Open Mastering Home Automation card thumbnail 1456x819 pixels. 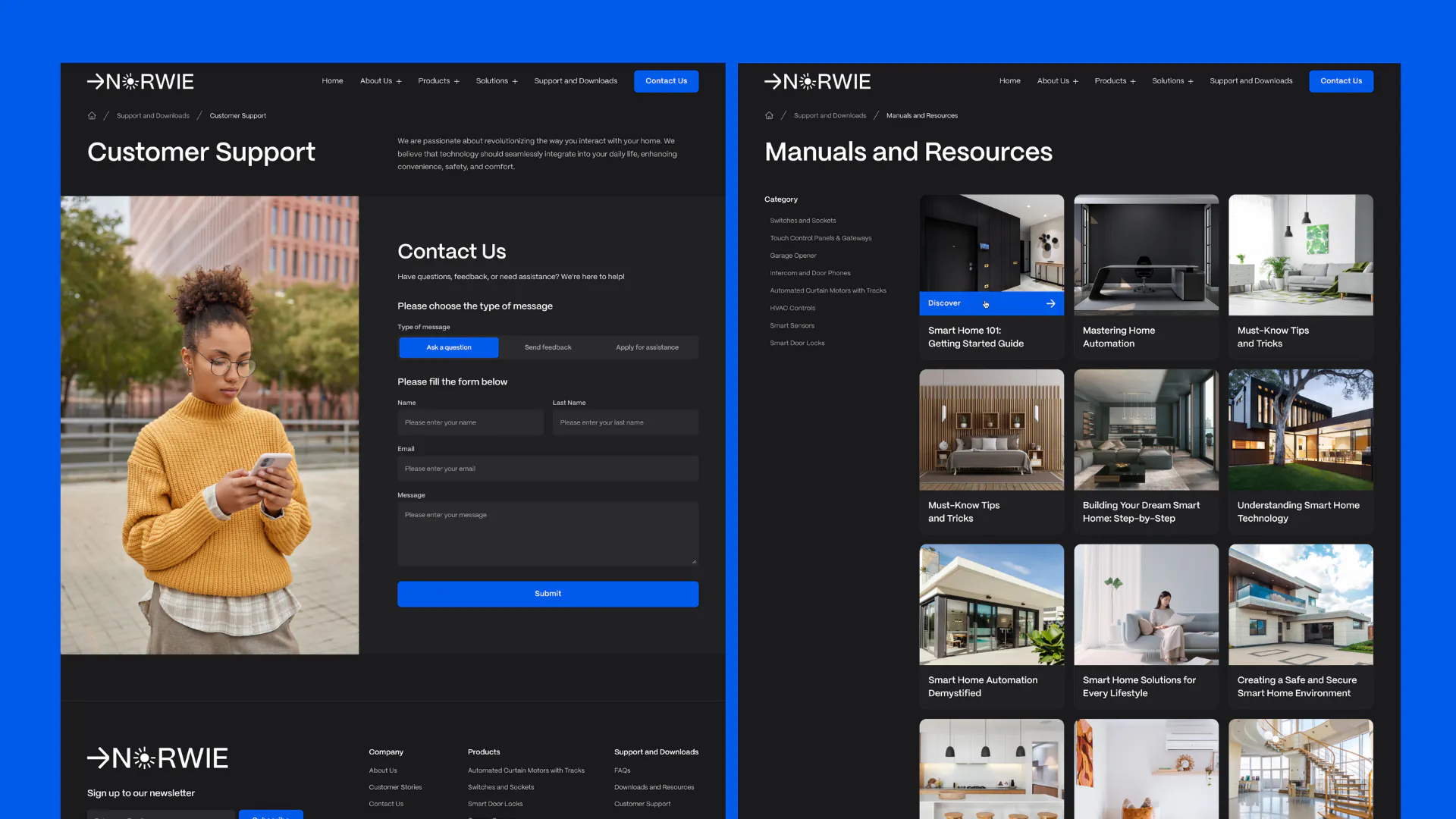click(x=1146, y=255)
